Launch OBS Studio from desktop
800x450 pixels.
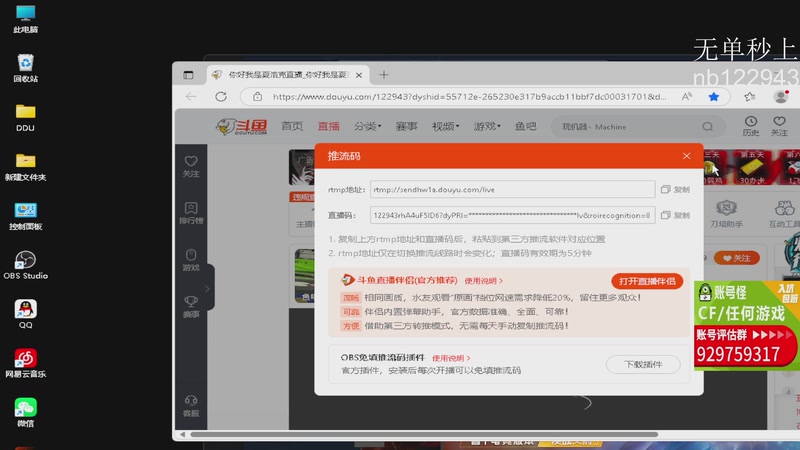tap(26, 265)
